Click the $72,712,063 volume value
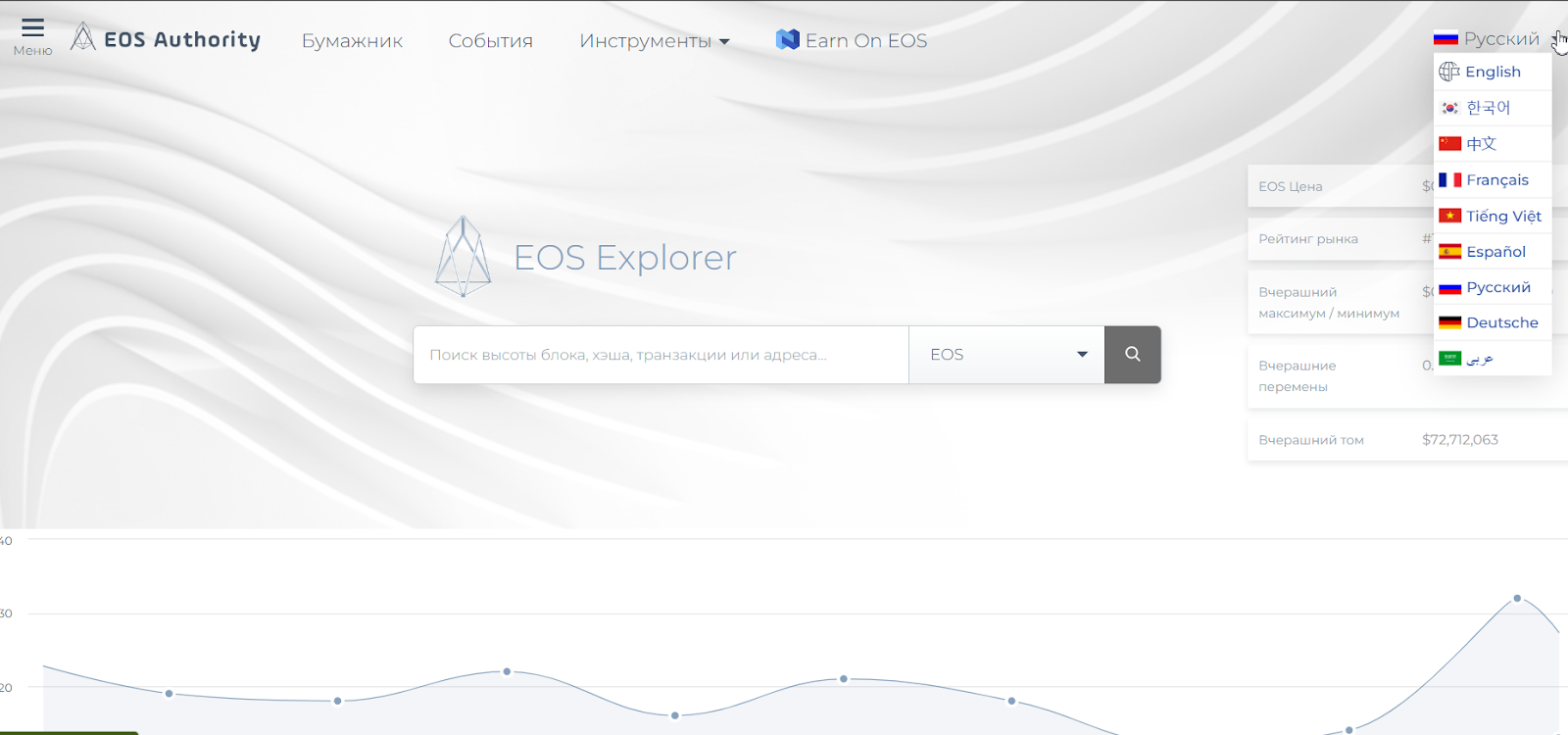 [x=1460, y=440]
